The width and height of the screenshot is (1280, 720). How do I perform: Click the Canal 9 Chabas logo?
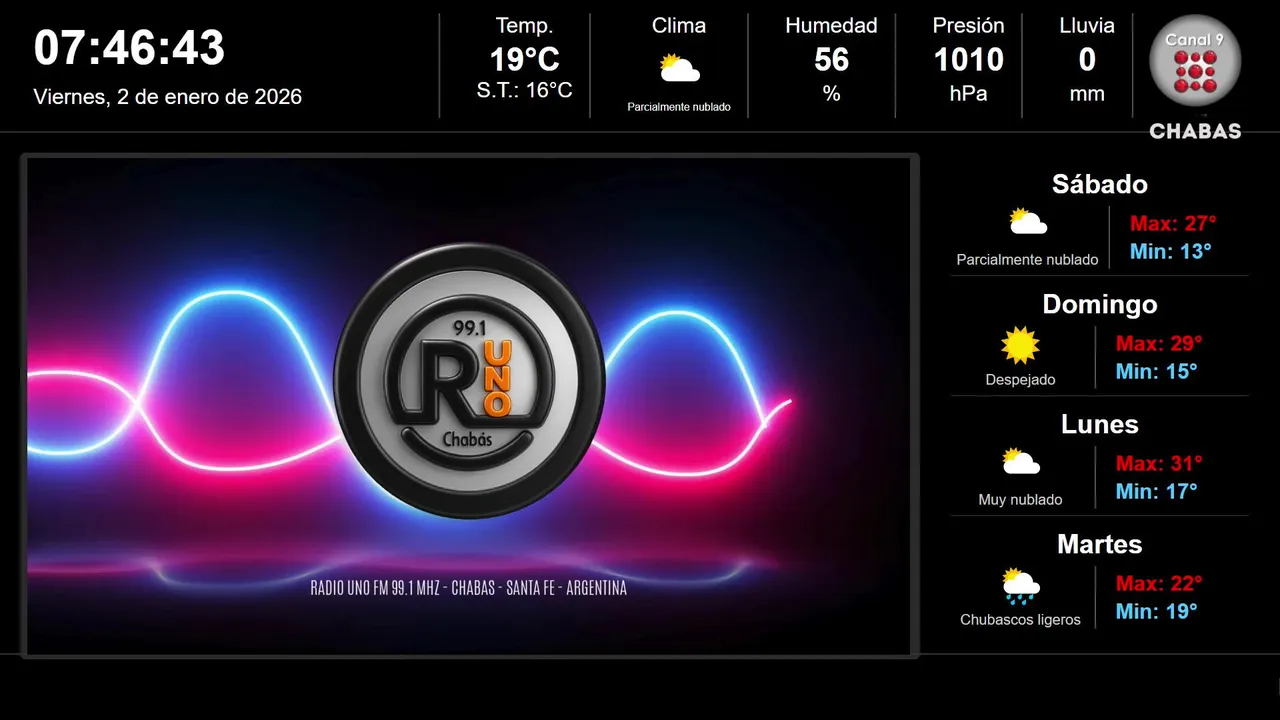[1195, 77]
